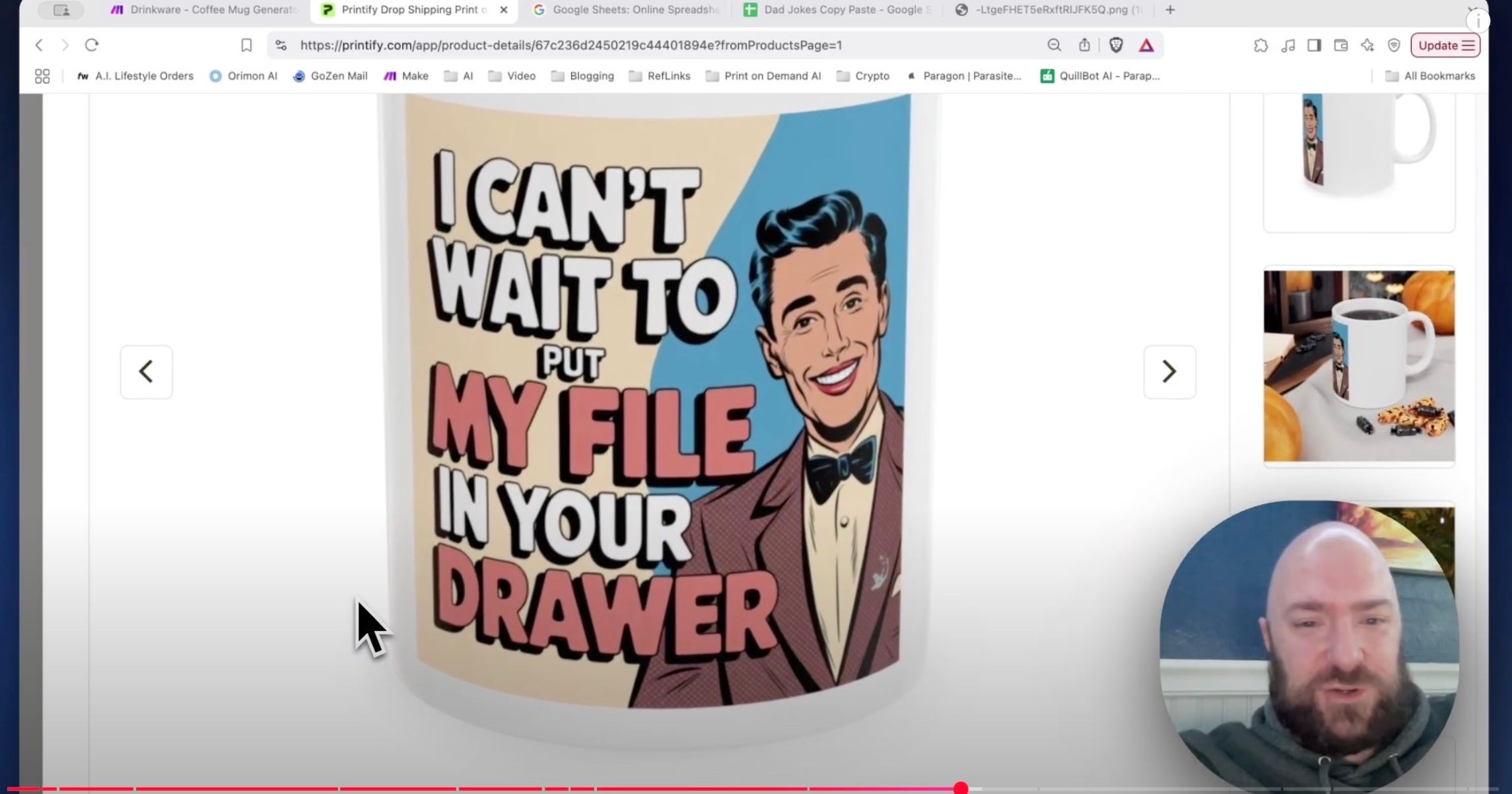Open the tab search icon left of the tabs
Image resolution: width=1512 pixels, height=794 pixels.
click(x=61, y=10)
